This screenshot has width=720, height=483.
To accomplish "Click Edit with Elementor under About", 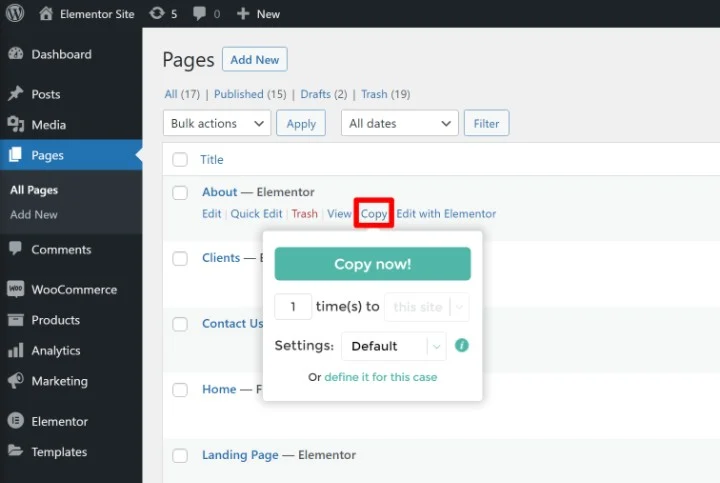I will pyautogui.click(x=446, y=214).
